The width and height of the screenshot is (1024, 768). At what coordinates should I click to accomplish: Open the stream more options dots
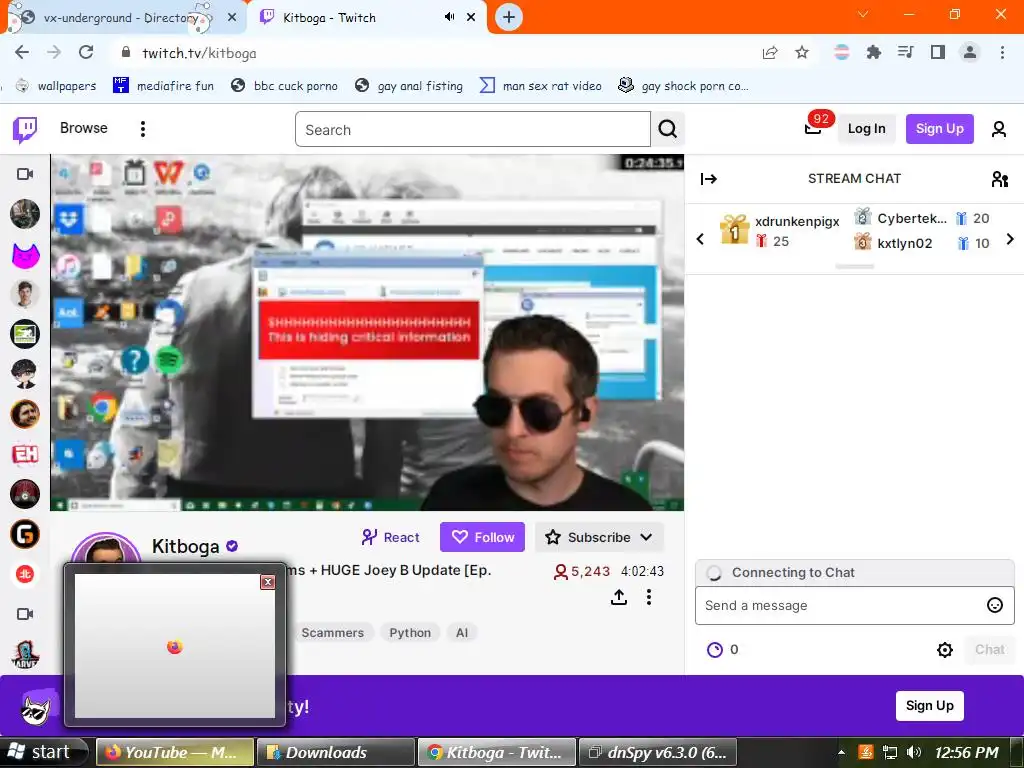pos(648,597)
